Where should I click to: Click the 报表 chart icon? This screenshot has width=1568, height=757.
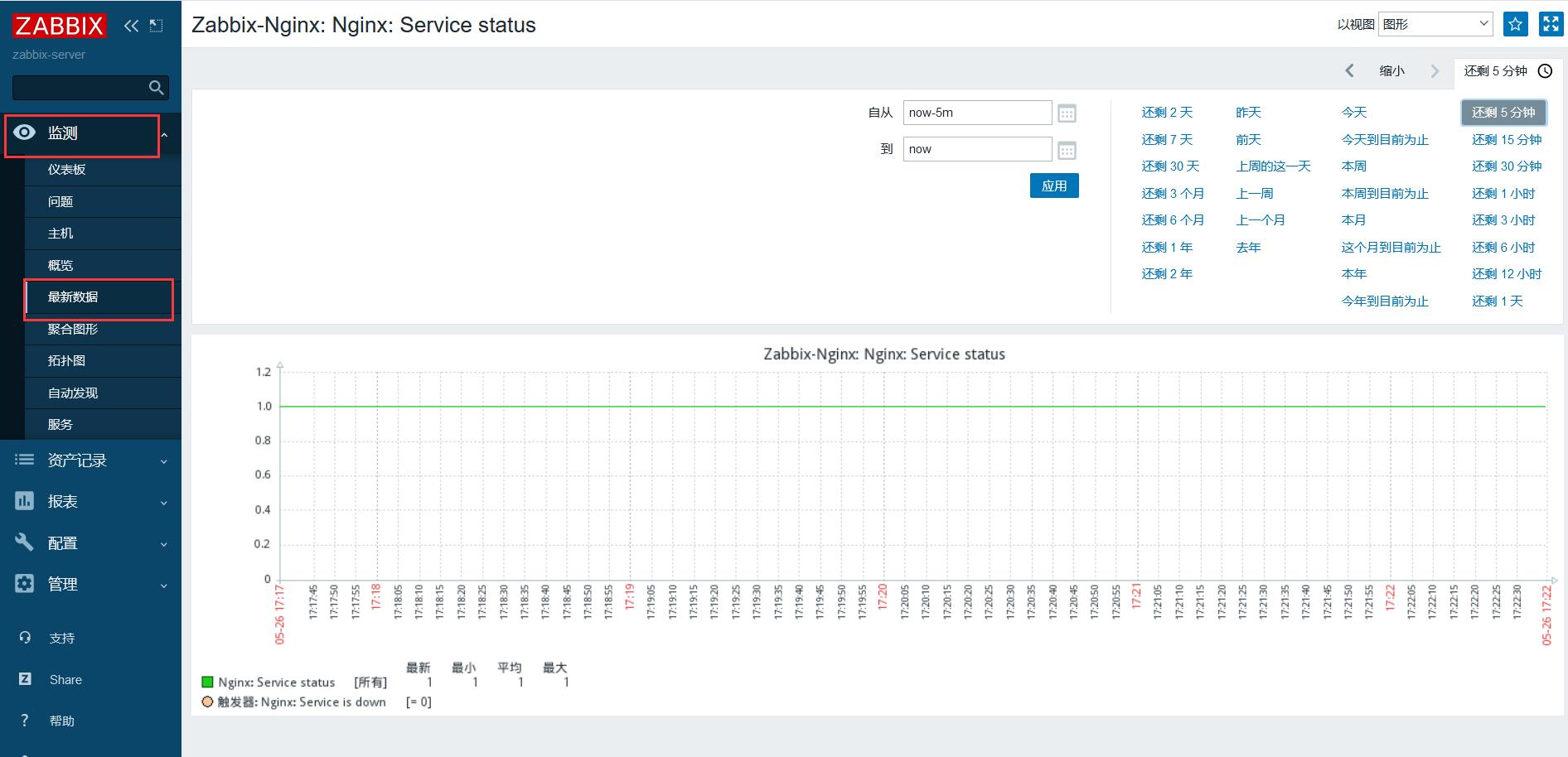[x=25, y=501]
